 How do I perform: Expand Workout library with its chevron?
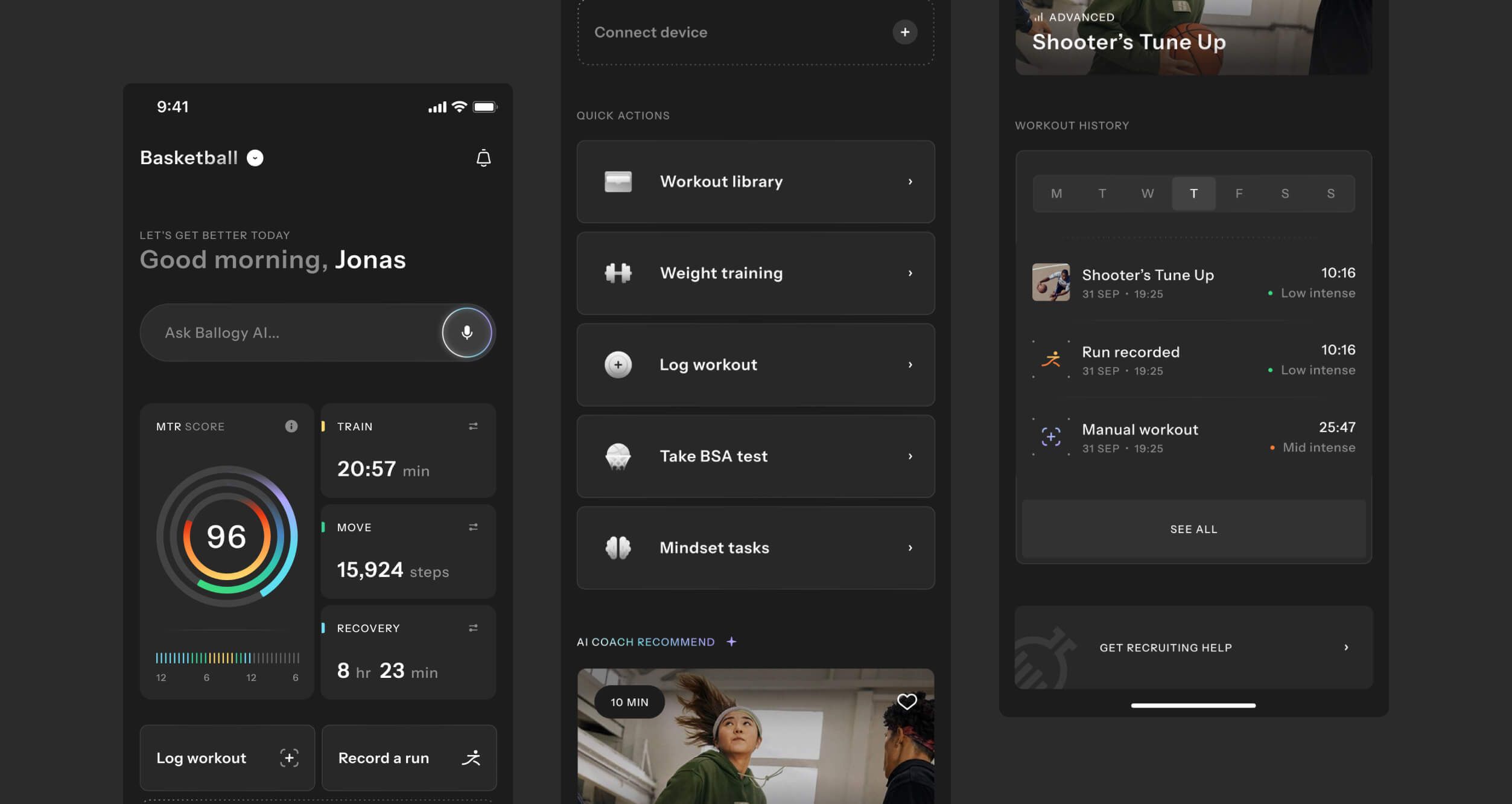(910, 182)
